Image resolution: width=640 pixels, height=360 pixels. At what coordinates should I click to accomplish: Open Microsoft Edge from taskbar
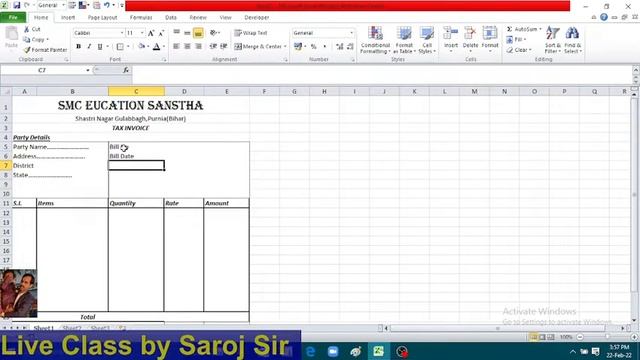pos(311,351)
